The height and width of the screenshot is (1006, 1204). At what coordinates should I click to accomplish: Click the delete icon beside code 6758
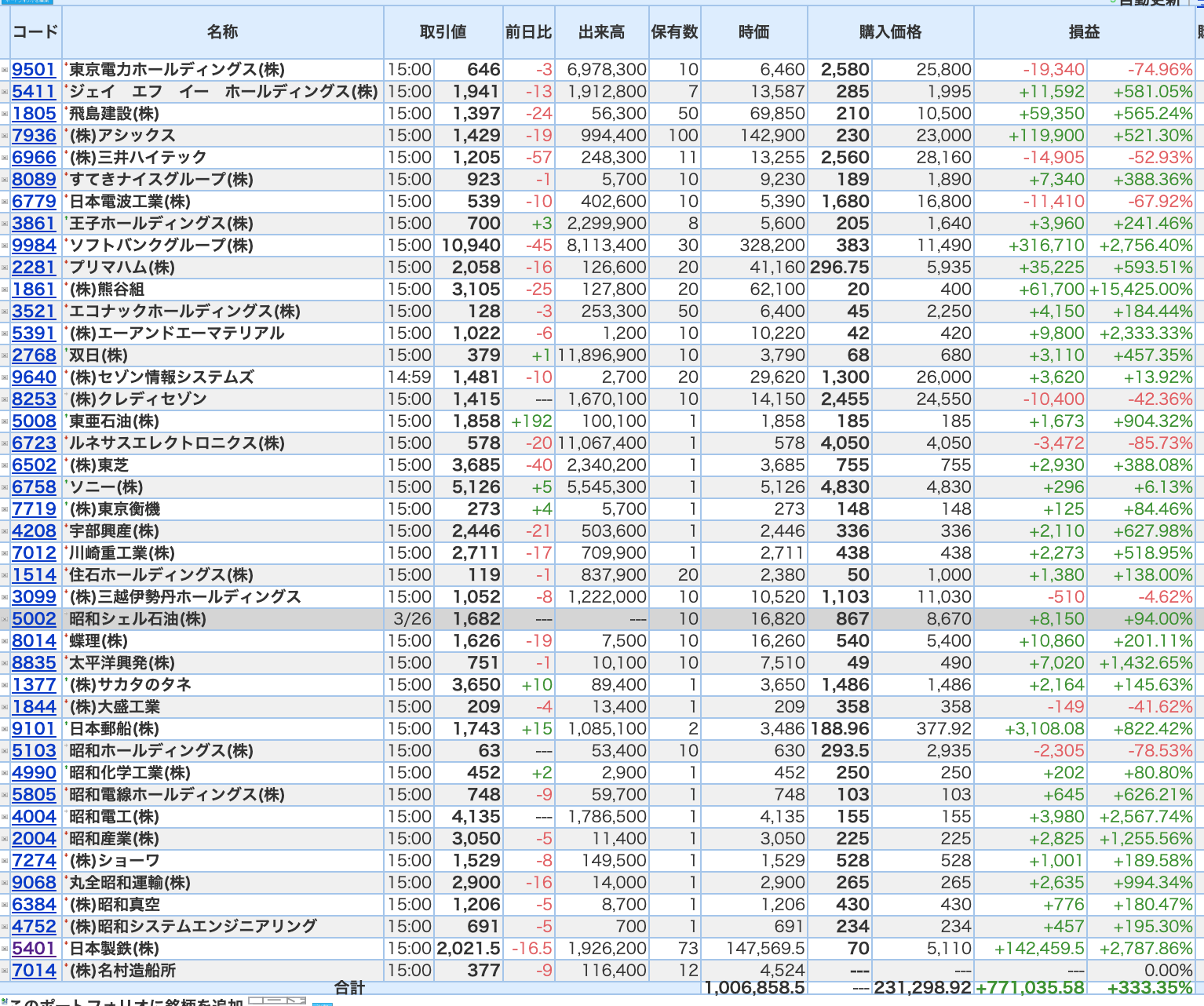[5, 488]
